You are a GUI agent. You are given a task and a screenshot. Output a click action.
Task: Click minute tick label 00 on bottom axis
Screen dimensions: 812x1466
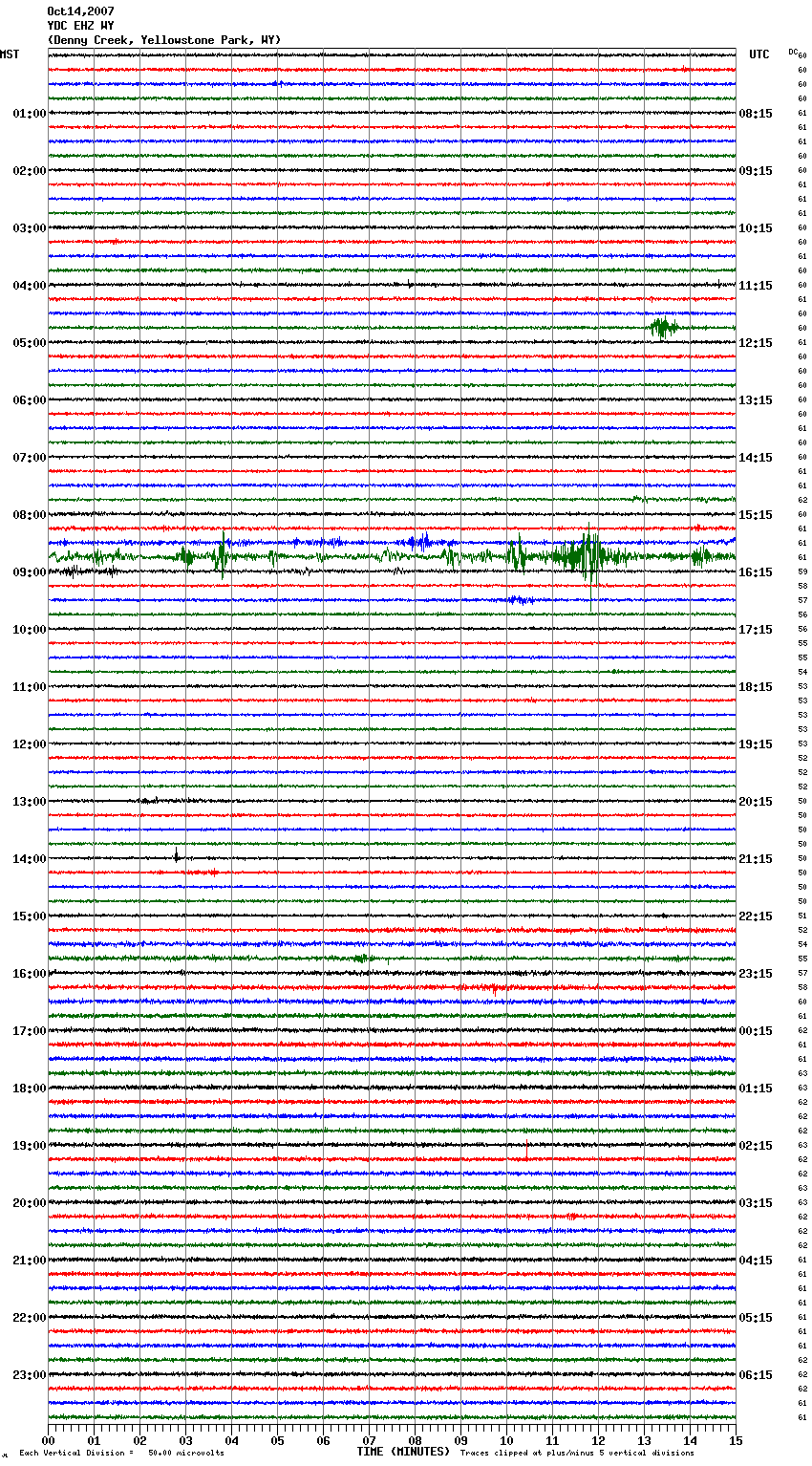(x=48, y=1440)
